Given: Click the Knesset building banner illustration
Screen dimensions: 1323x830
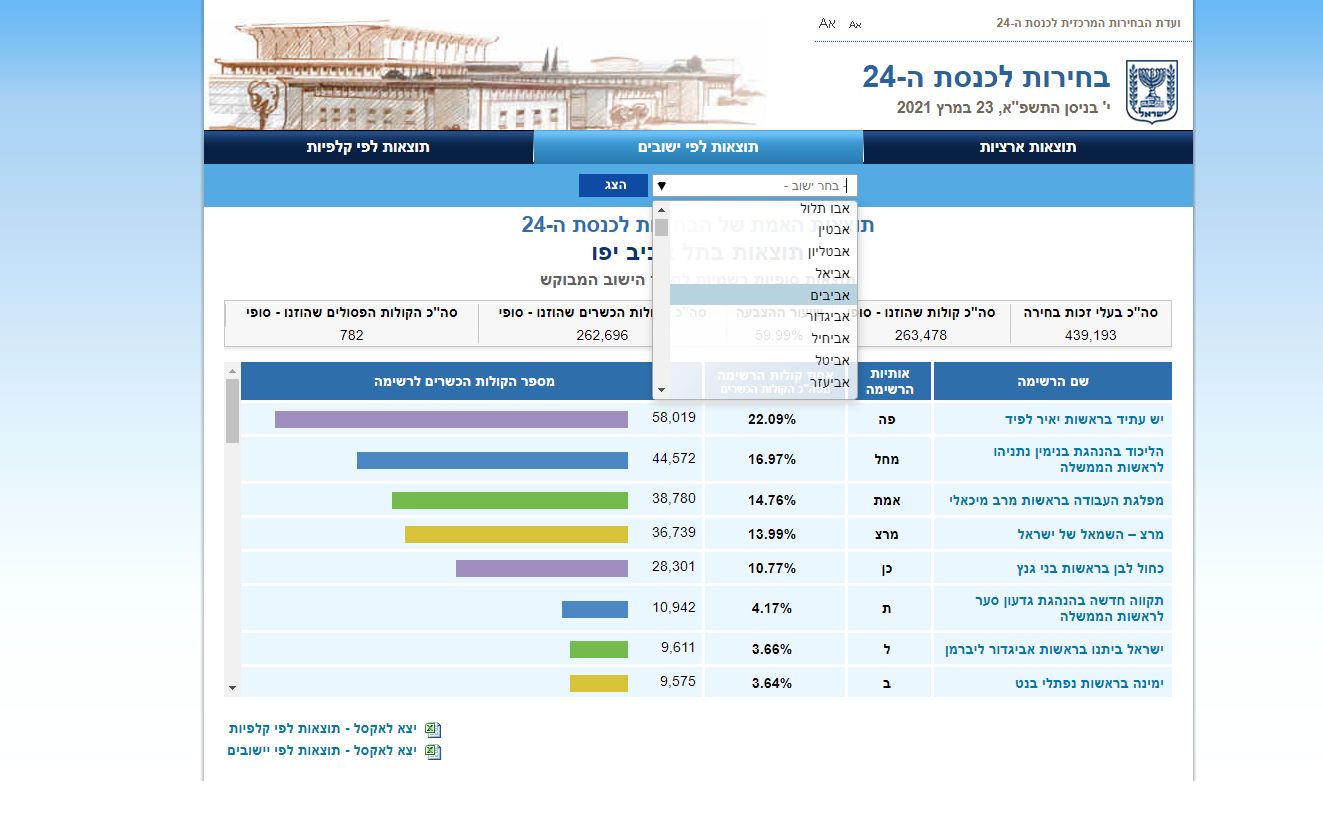Looking at the screenshot, I should click(487, 75).
